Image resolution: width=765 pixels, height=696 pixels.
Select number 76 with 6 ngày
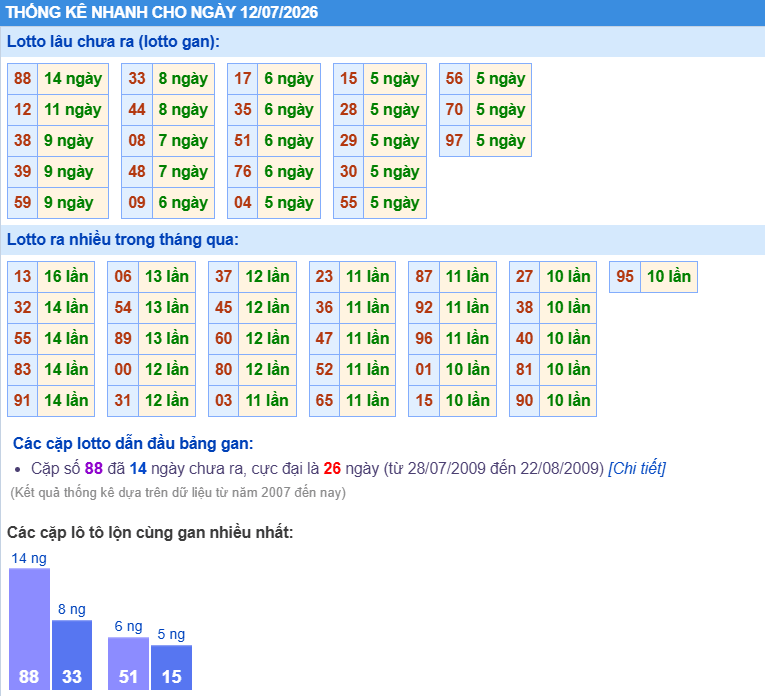tap(242, 172)
